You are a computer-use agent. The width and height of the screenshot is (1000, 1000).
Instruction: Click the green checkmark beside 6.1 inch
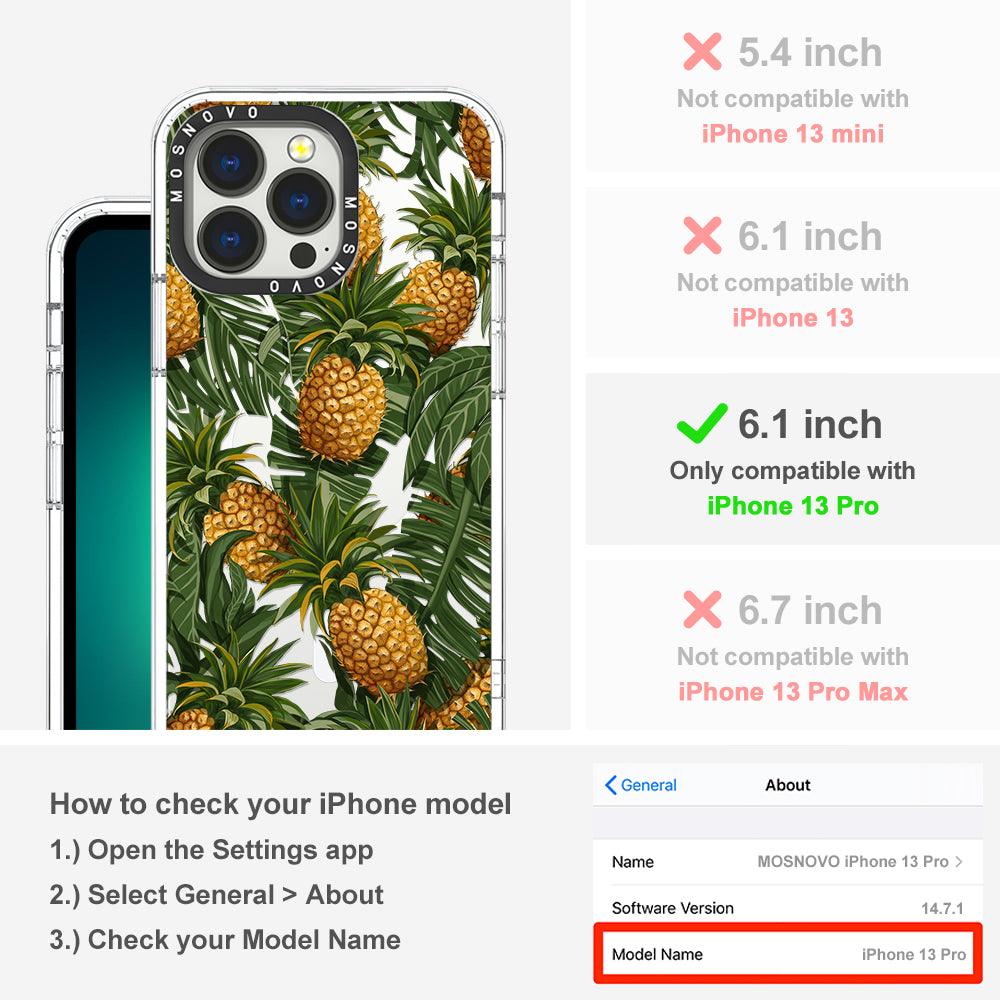702,423
